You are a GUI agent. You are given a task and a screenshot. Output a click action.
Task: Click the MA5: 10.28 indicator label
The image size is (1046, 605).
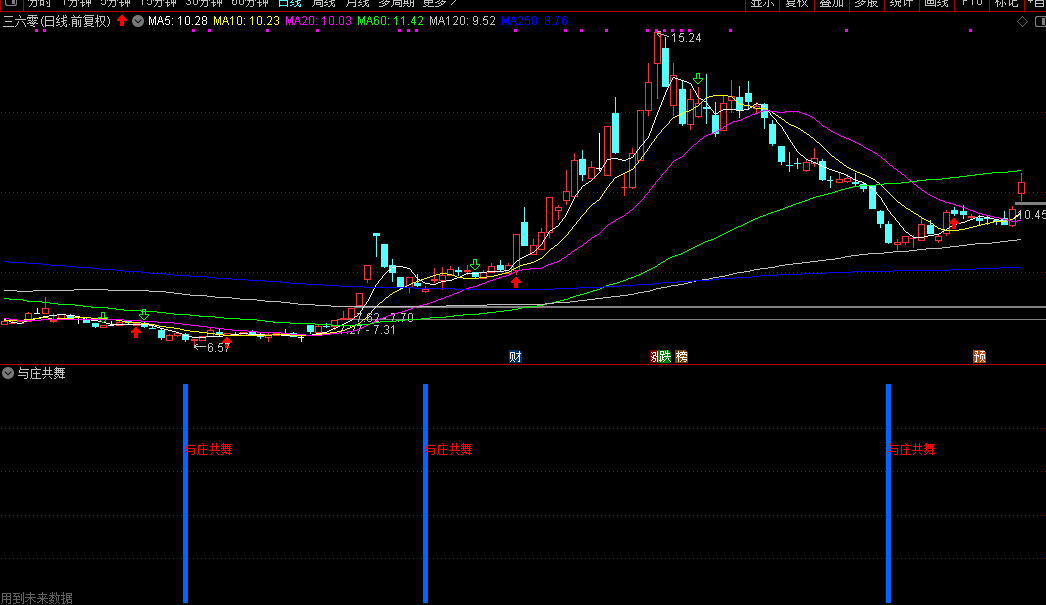177,21
